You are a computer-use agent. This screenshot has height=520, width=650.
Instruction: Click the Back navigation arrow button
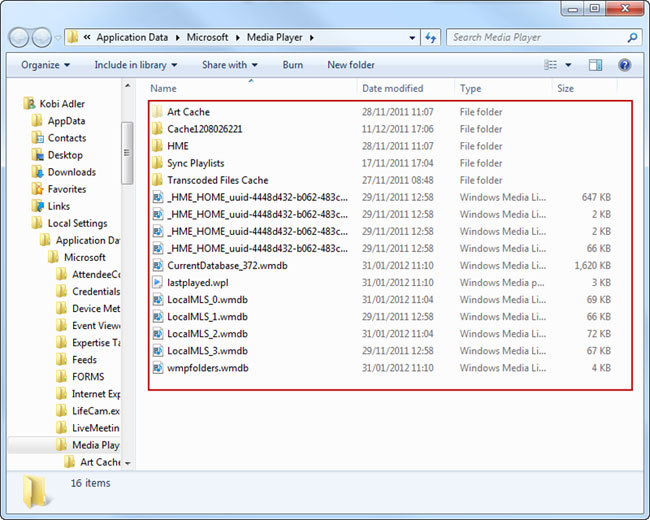(20, 38)
